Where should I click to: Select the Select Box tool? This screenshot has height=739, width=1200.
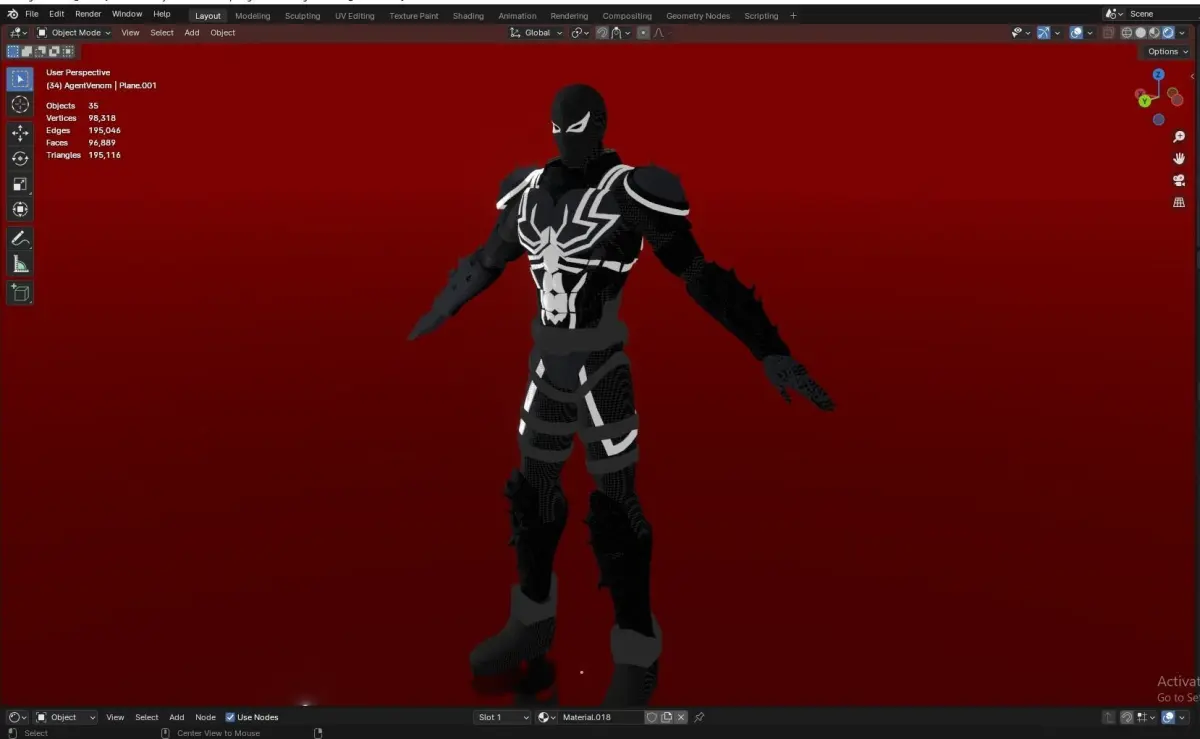[20, 78]
